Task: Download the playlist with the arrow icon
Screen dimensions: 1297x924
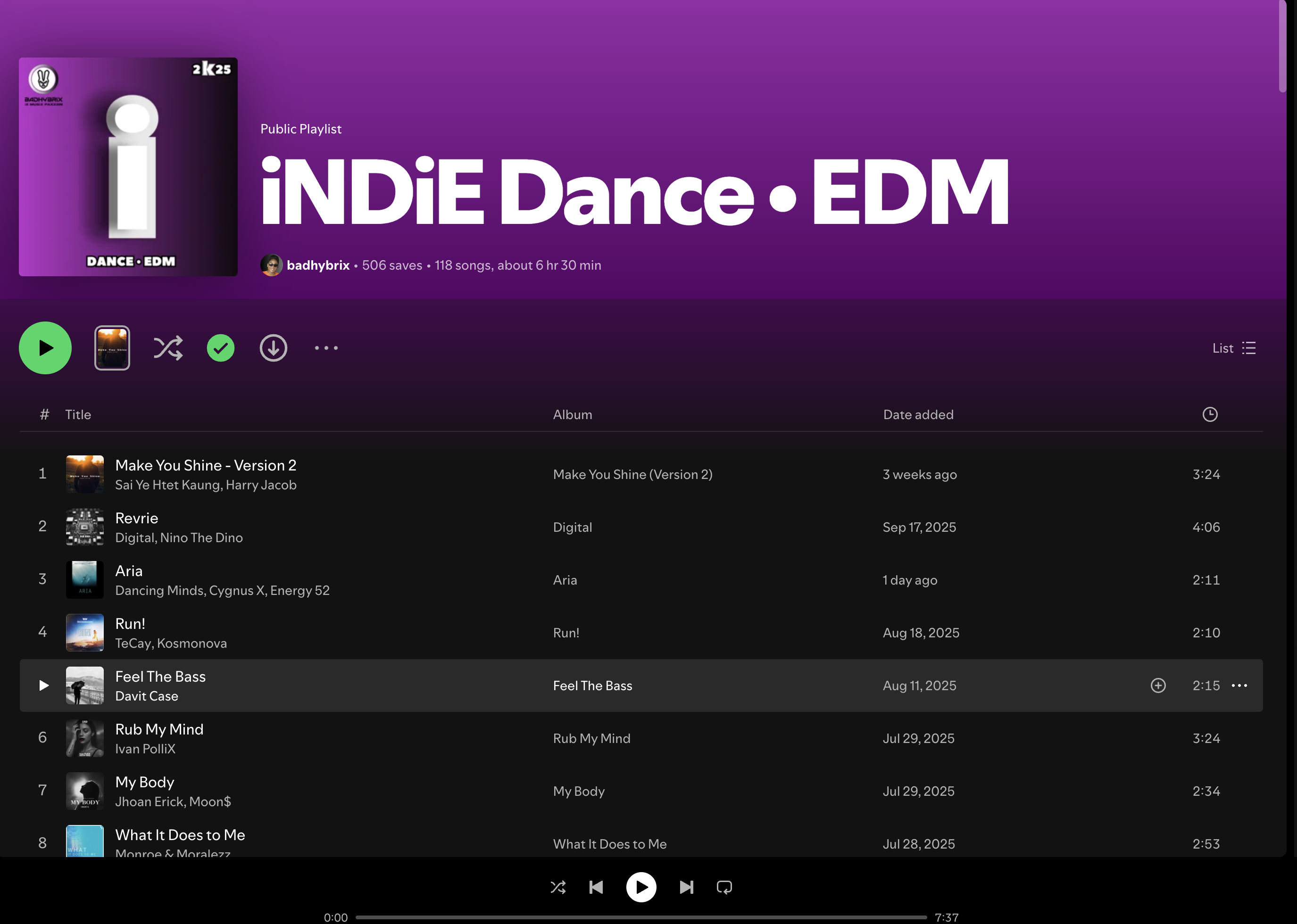Action: tap(273, 347)
